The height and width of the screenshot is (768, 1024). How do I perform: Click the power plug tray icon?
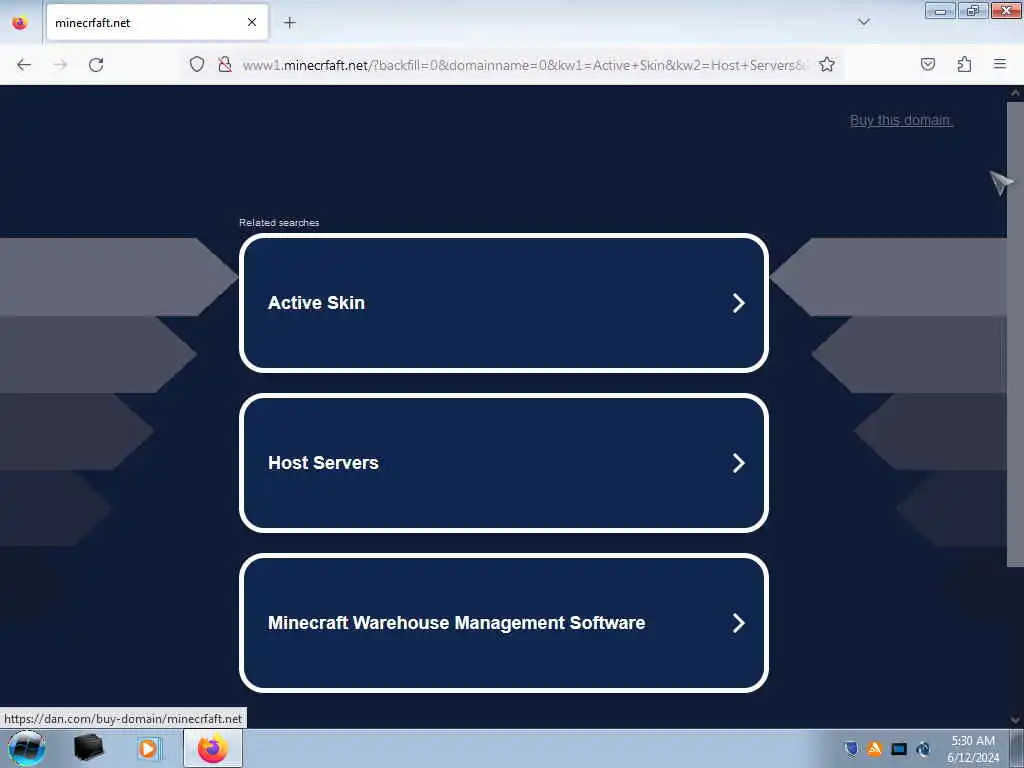(923, 749)
